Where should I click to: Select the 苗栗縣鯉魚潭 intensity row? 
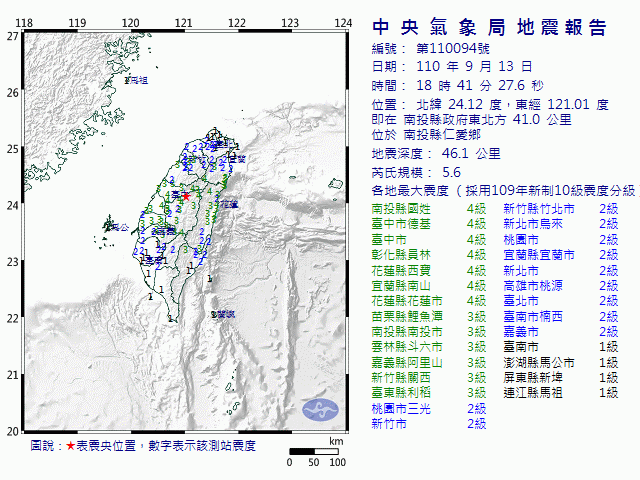coord(429,316)
